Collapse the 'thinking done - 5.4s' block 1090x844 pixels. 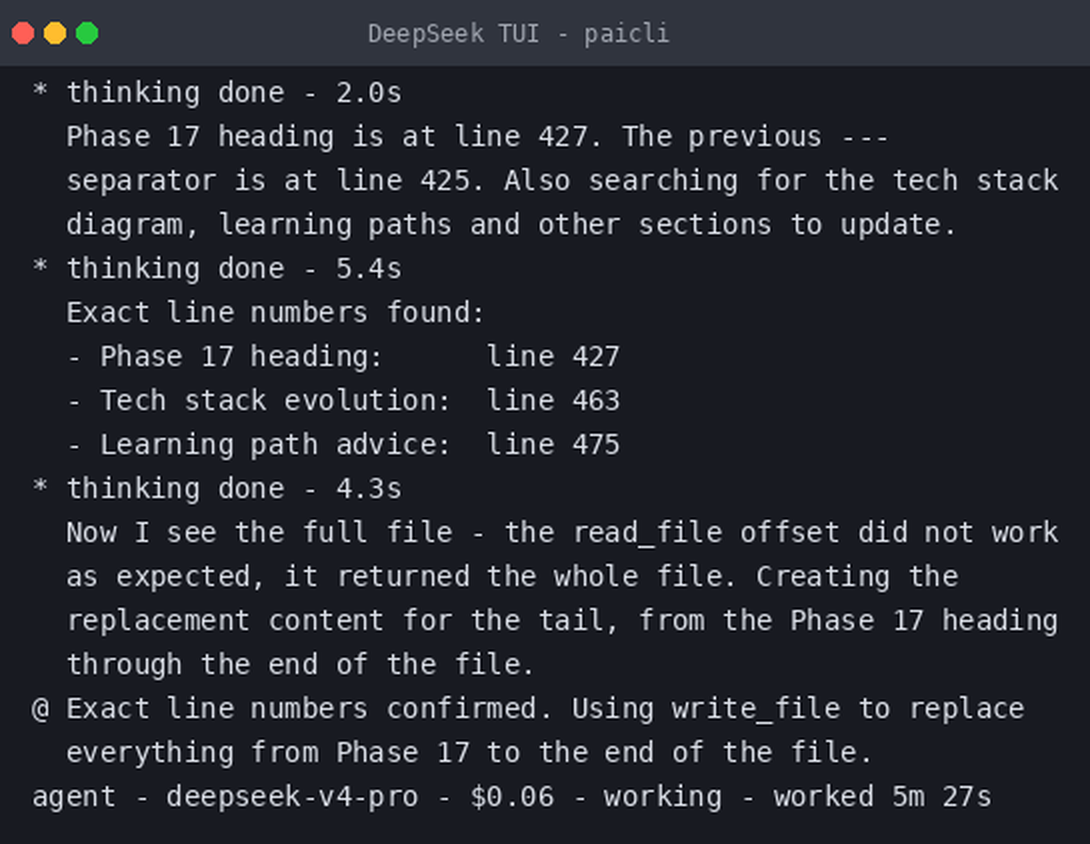tap(234, 268)
